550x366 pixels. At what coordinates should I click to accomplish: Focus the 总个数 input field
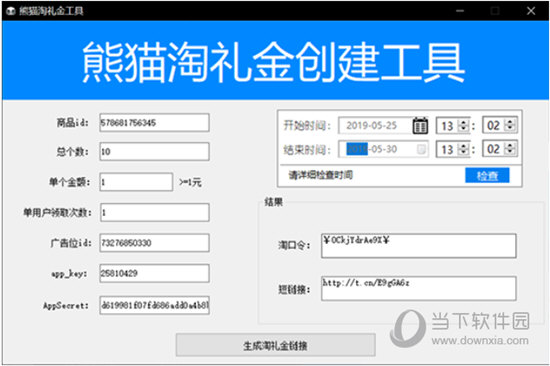[154, 152]
